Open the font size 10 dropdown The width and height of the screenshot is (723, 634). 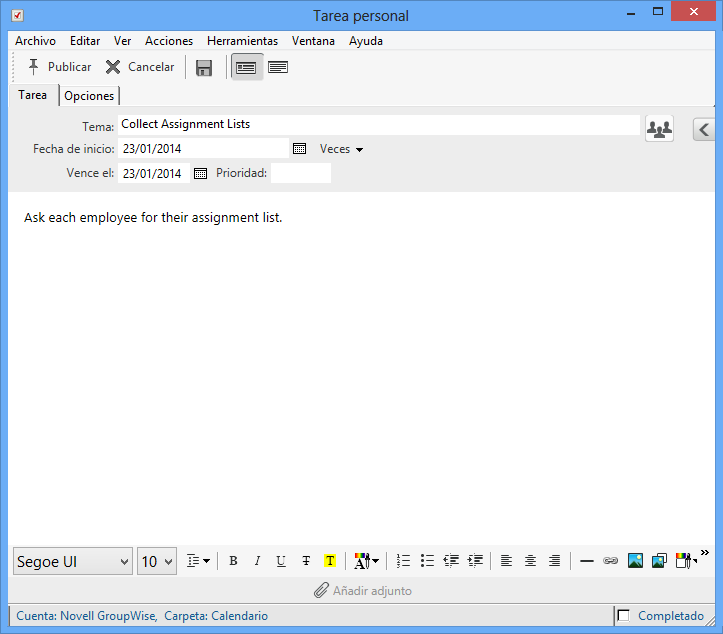click(157, 561)
